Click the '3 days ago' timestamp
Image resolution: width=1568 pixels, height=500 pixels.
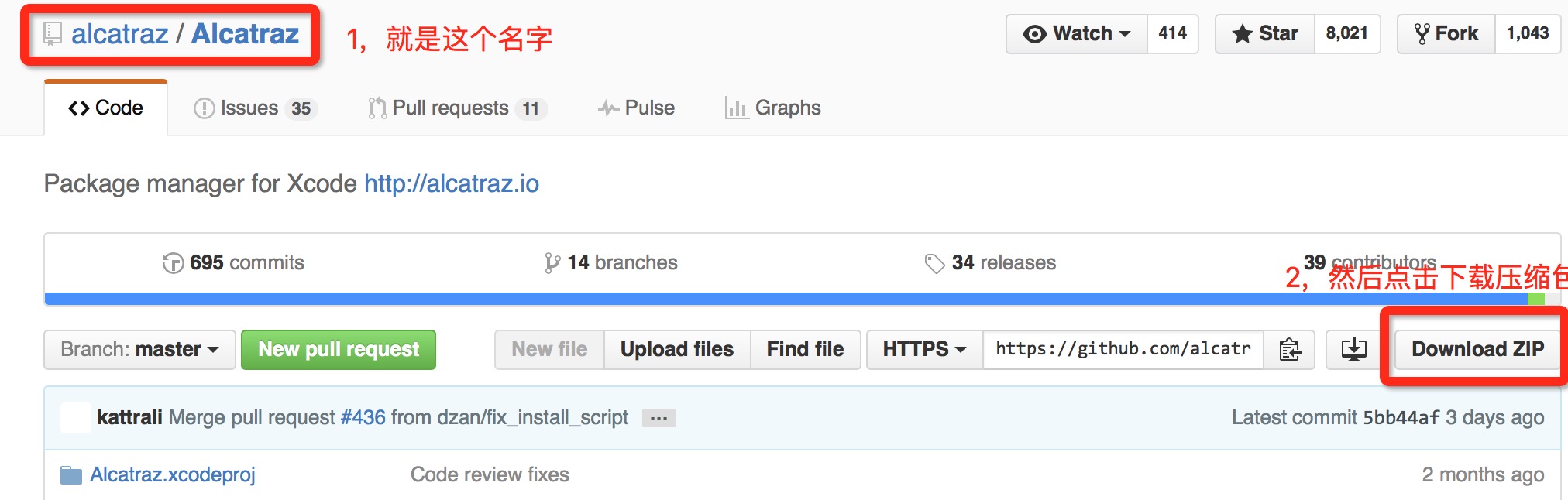coord(1495,418)
